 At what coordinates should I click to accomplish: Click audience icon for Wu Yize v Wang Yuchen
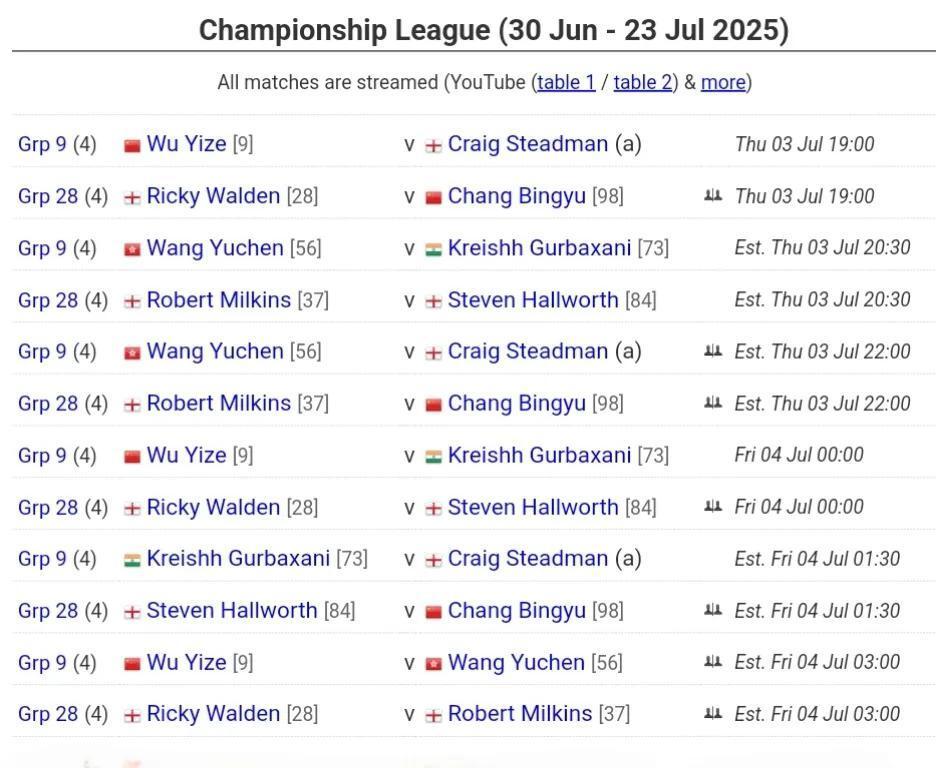coord(713,662)
